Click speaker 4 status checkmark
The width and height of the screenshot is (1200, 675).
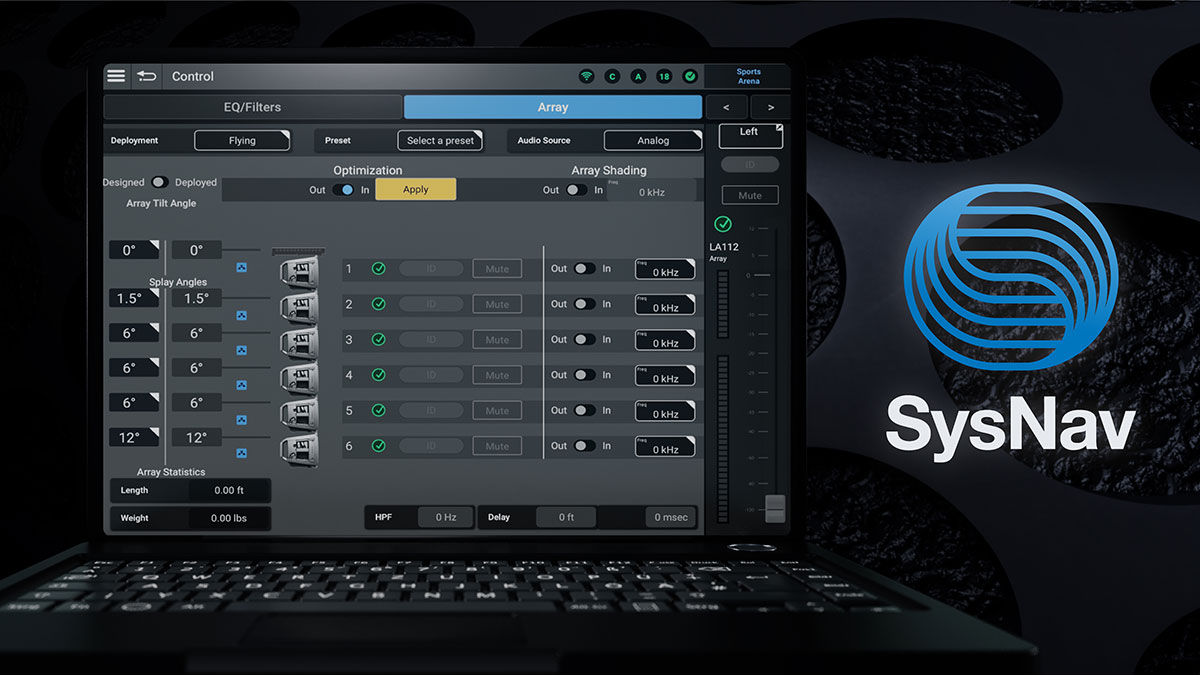pos(379,375)
